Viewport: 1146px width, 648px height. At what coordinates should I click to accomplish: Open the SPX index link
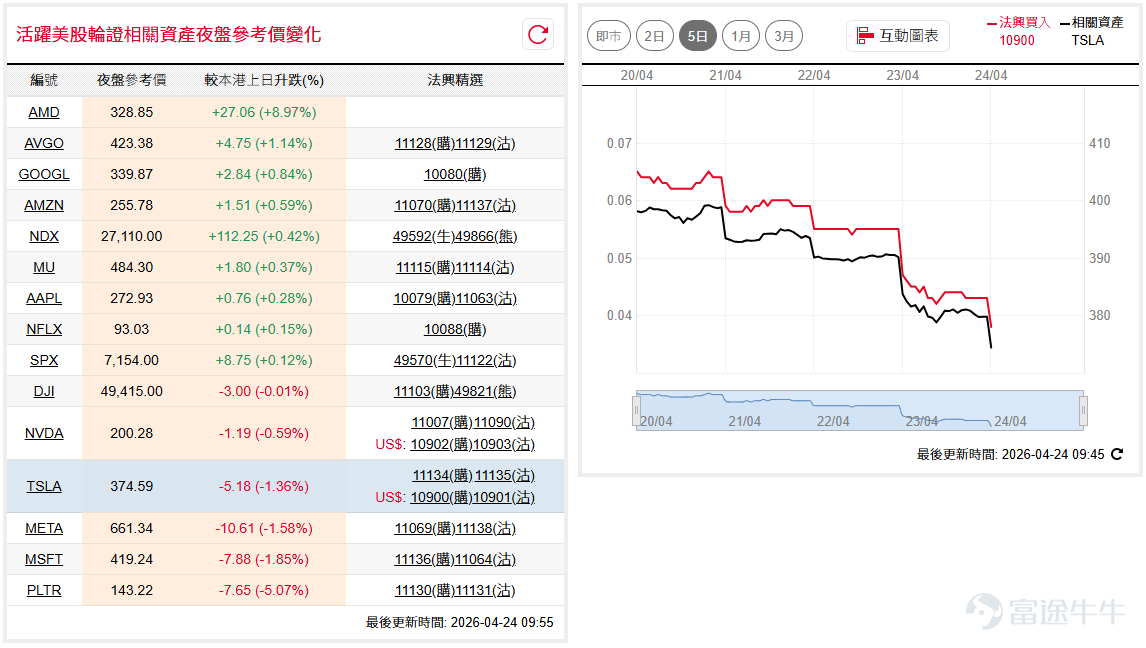[x=44, y=361]
